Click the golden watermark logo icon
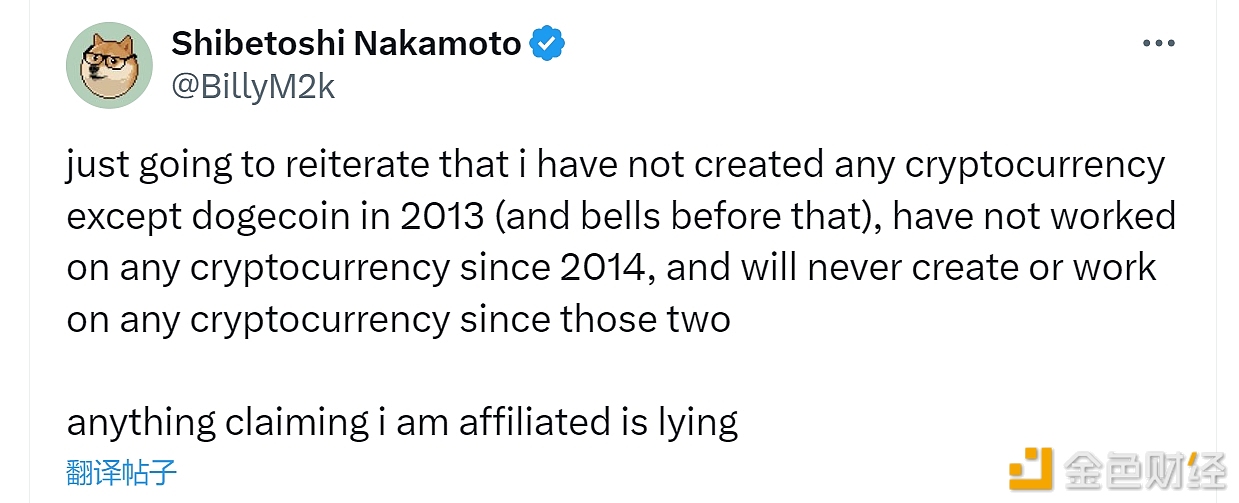1239x503 pixels. point(1031,470)
